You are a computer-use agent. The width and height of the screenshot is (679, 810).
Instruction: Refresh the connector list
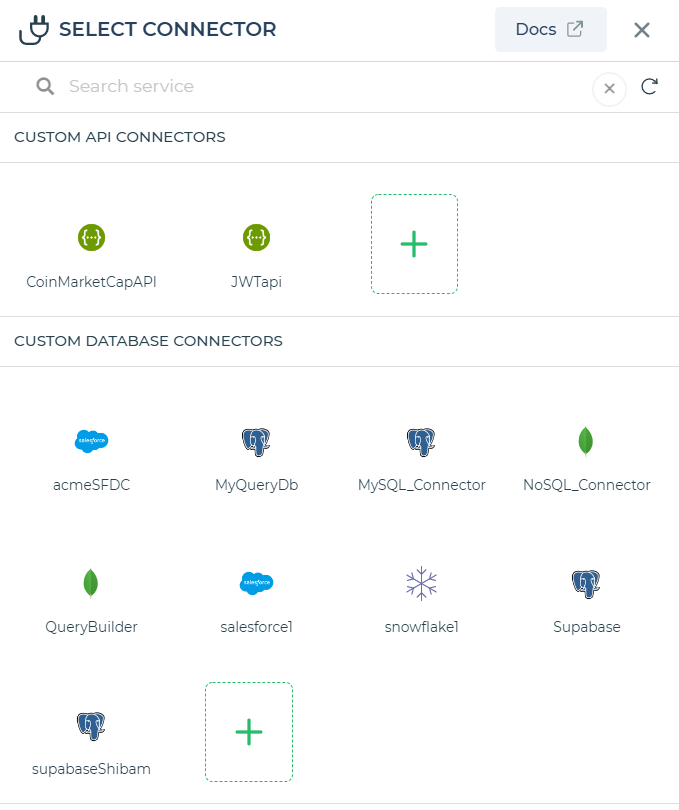point(649,87)
